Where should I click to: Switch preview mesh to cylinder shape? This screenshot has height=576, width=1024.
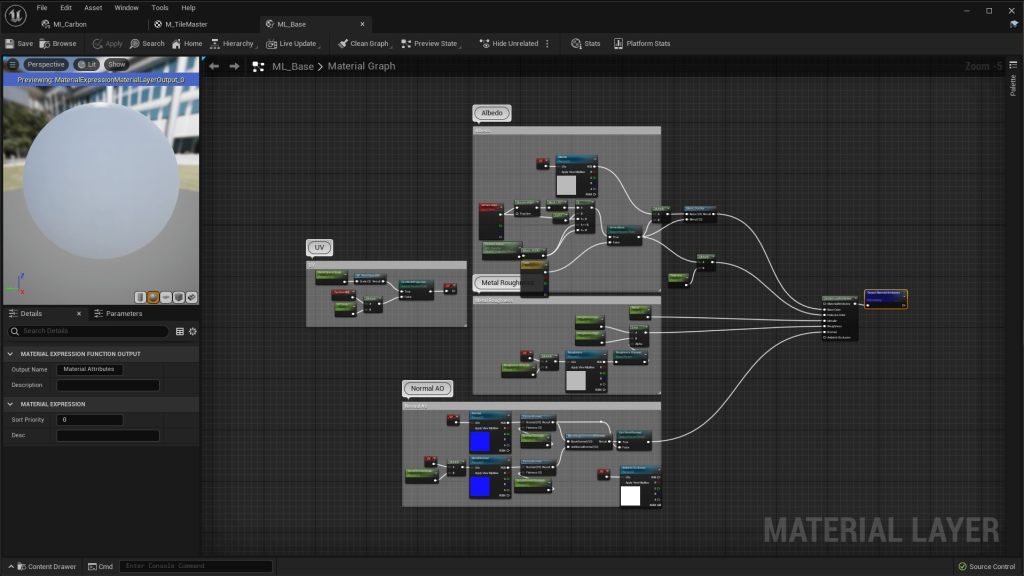tap(141, 297)
